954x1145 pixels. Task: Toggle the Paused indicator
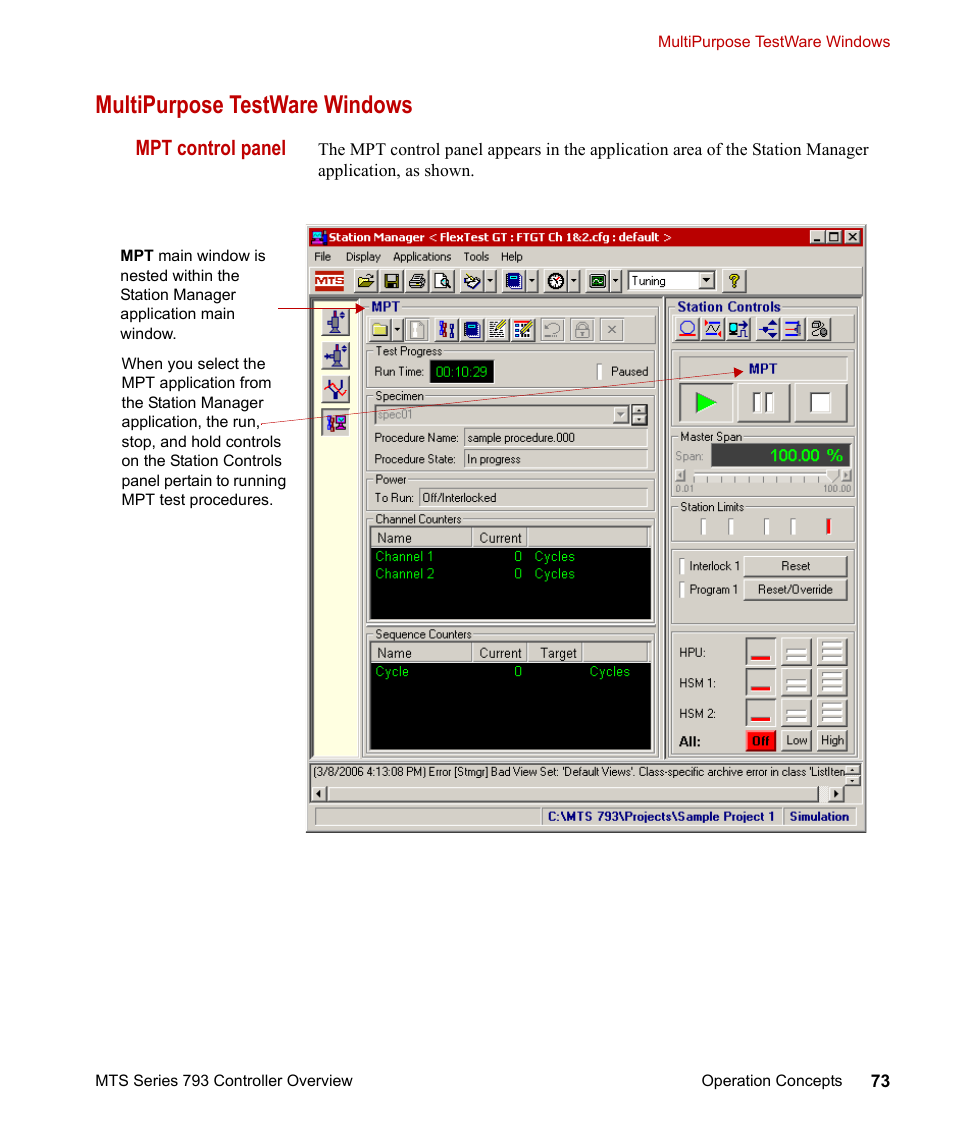(599, 372)
